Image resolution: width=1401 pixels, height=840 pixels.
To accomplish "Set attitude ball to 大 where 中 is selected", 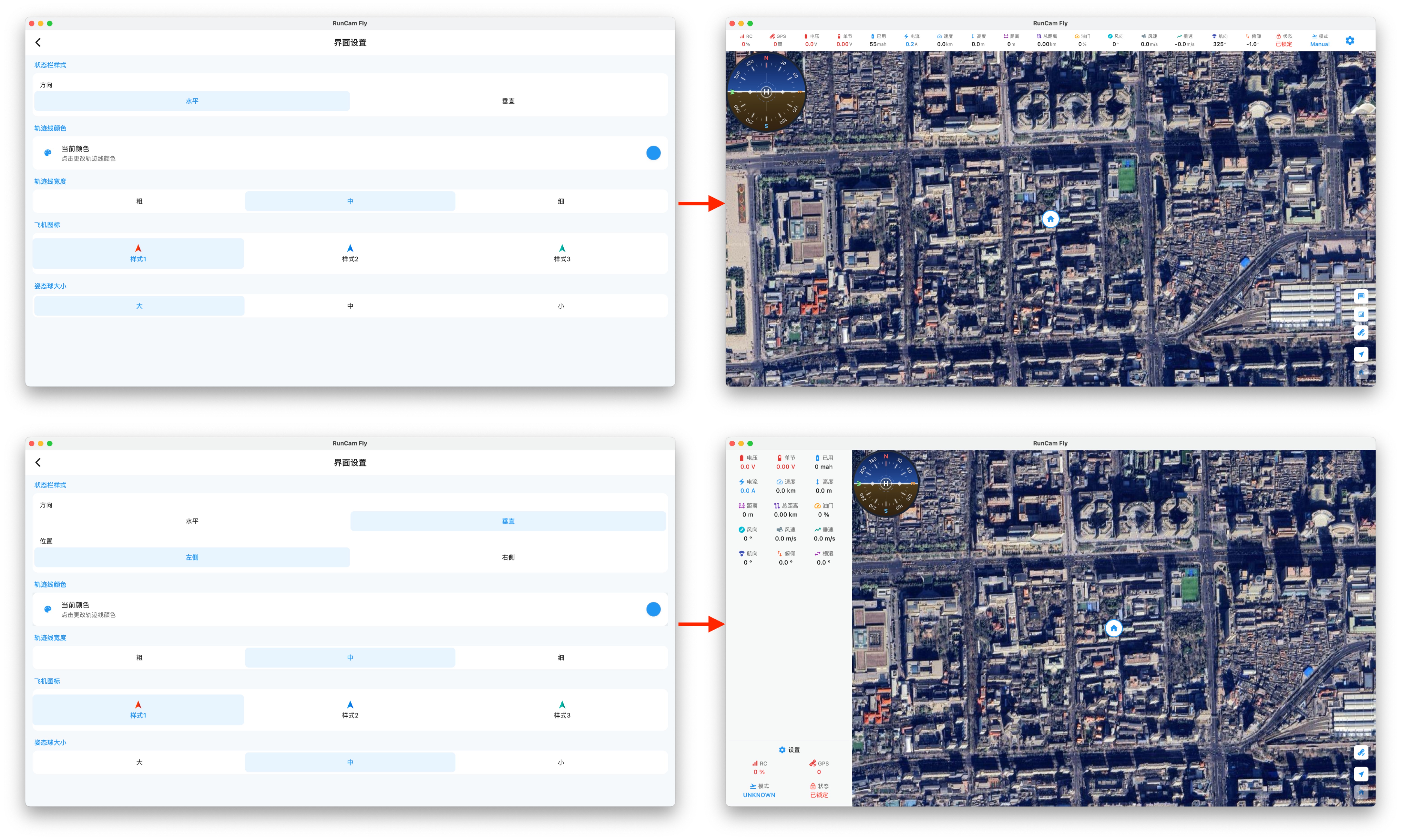I will [139, 762].
